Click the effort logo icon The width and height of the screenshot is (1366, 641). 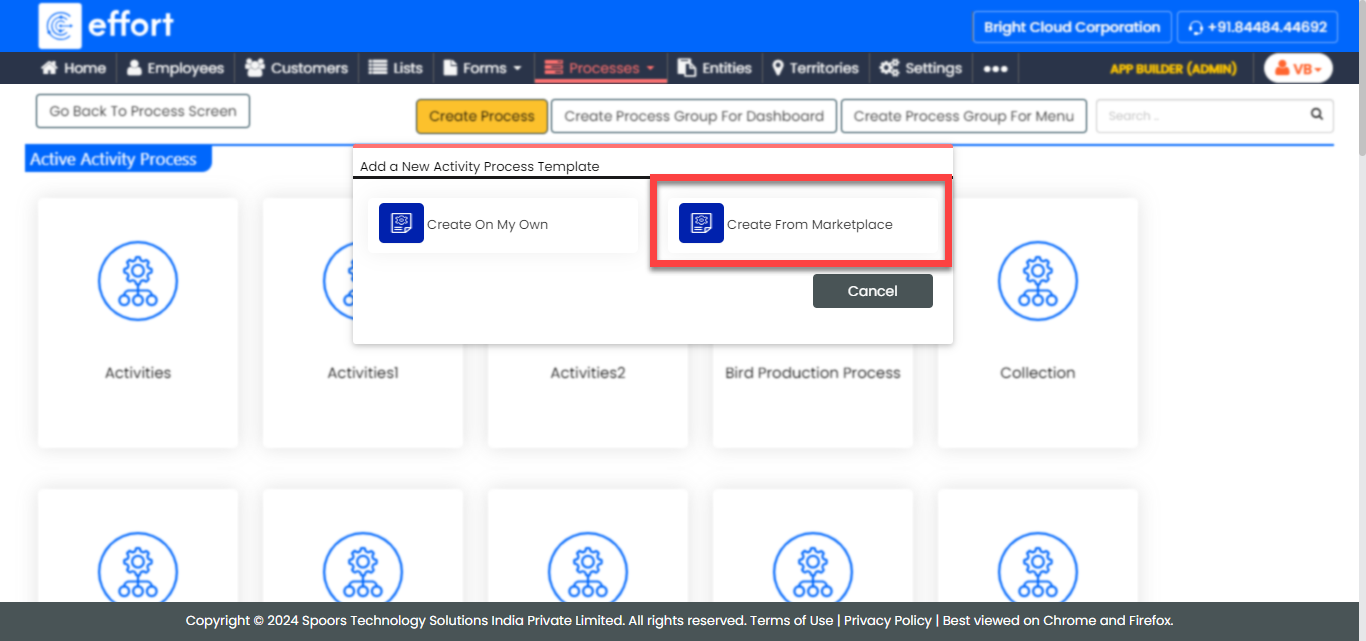60,26
